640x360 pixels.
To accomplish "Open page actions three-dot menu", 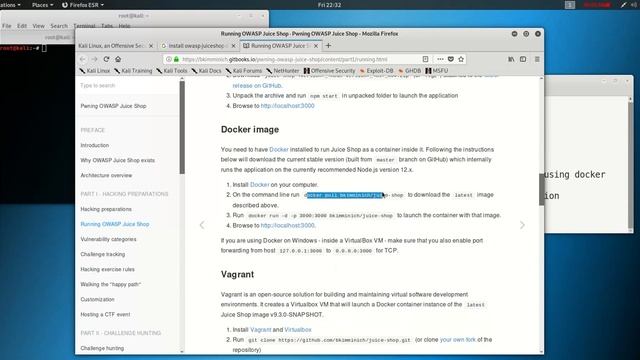I will point(440,59).
